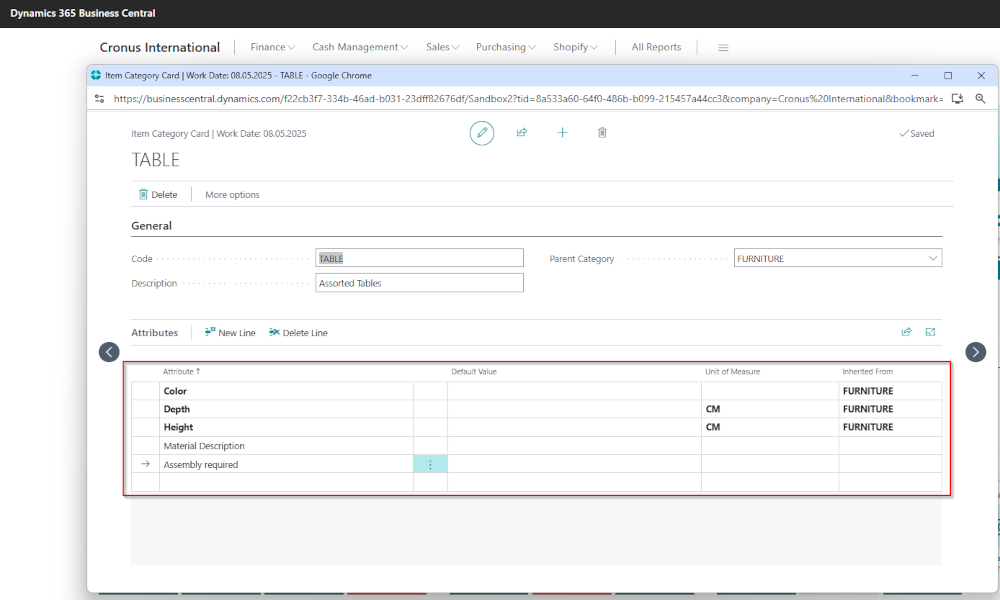Open the All Reports menu
Image resolution: width=1000 pixels, height=600 pixels.
pyautogui.click(x=656, y=46)
